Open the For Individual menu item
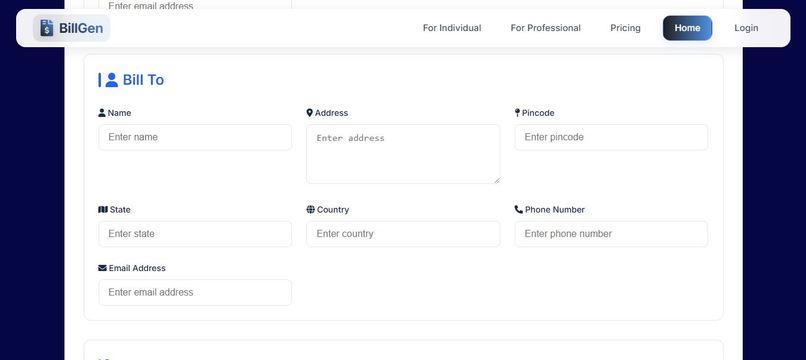 (452, 28)
